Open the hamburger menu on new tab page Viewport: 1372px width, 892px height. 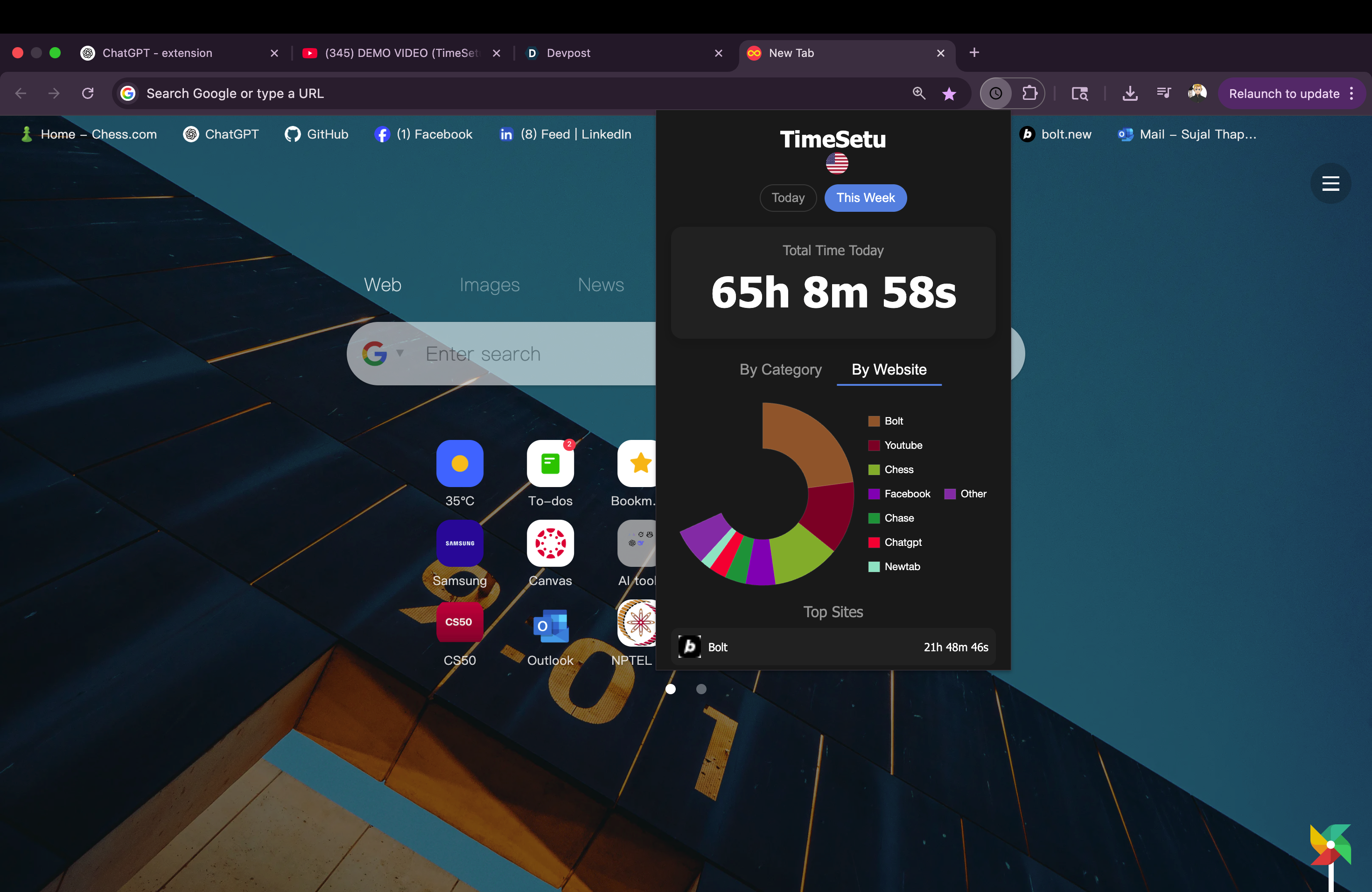[x=1330, y=184]
